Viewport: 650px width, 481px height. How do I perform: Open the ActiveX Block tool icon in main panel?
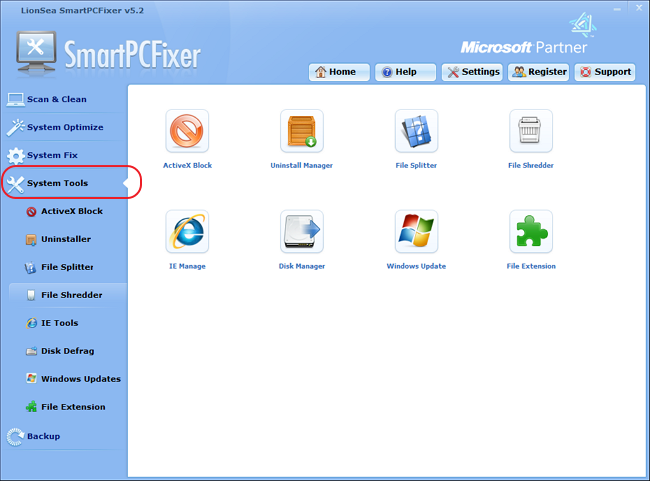(x=187, y=131)
